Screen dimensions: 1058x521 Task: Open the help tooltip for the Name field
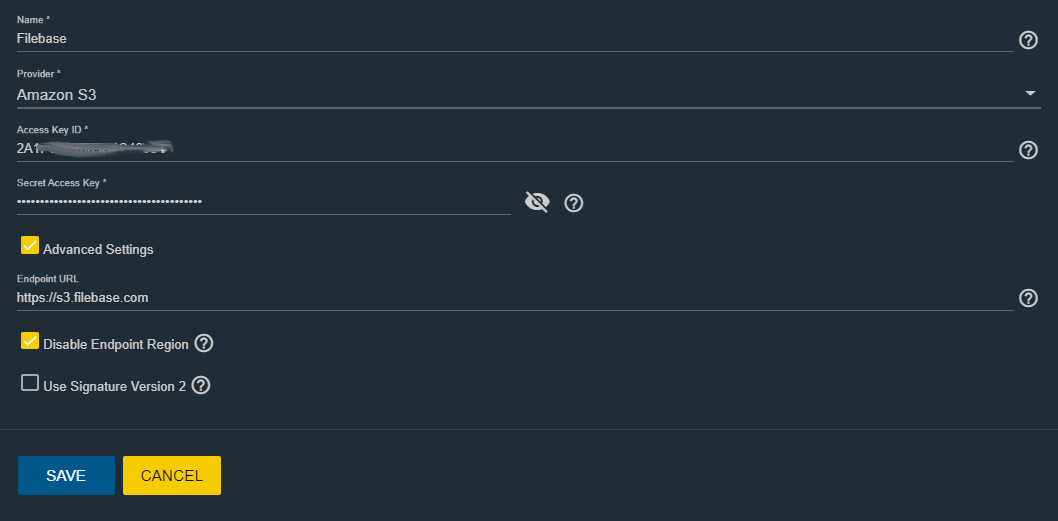coord(1028,40)
